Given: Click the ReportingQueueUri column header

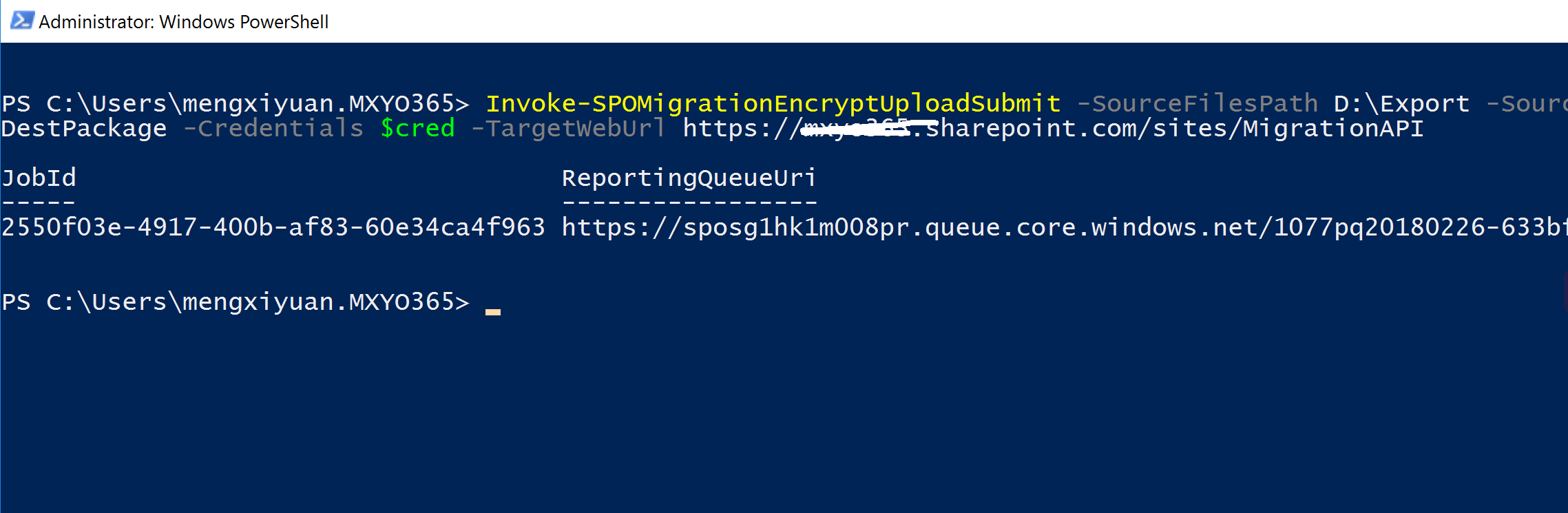Looking at the screenshot, I should point(689,178).
